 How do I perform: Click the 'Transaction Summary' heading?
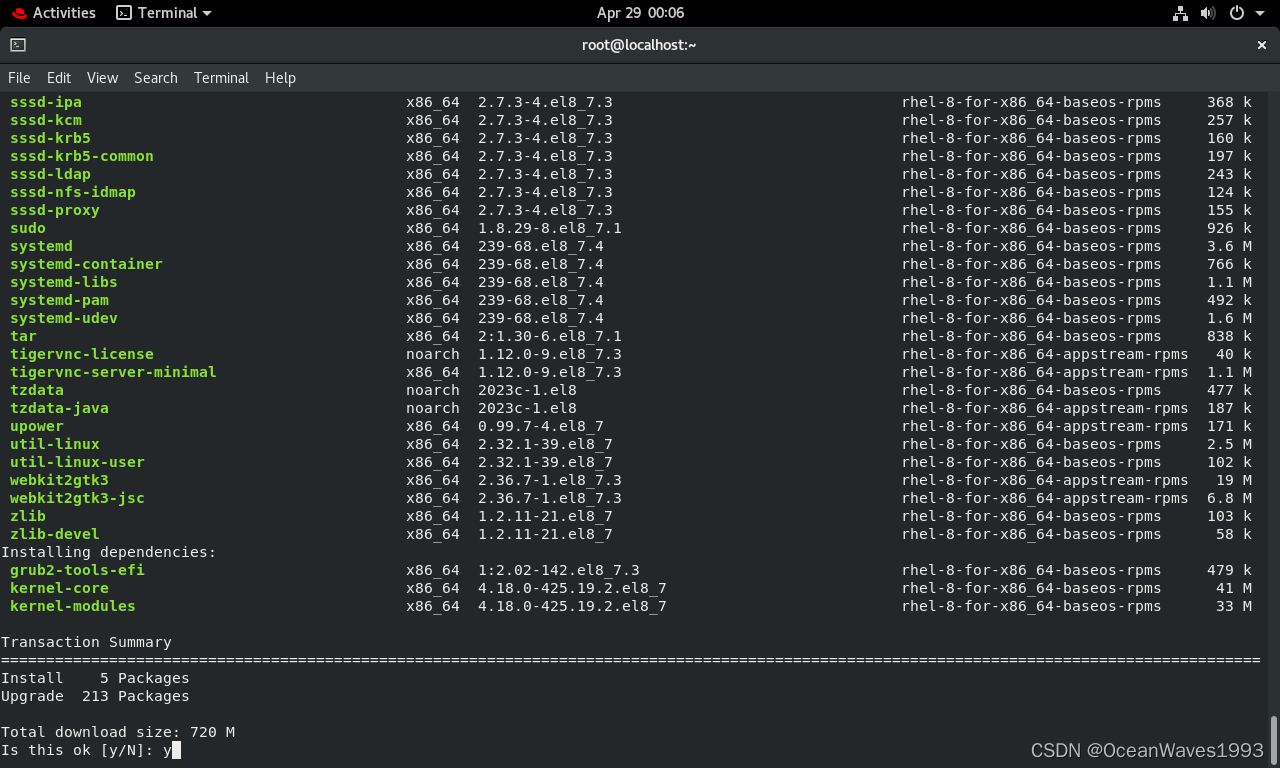click(86, 642)
